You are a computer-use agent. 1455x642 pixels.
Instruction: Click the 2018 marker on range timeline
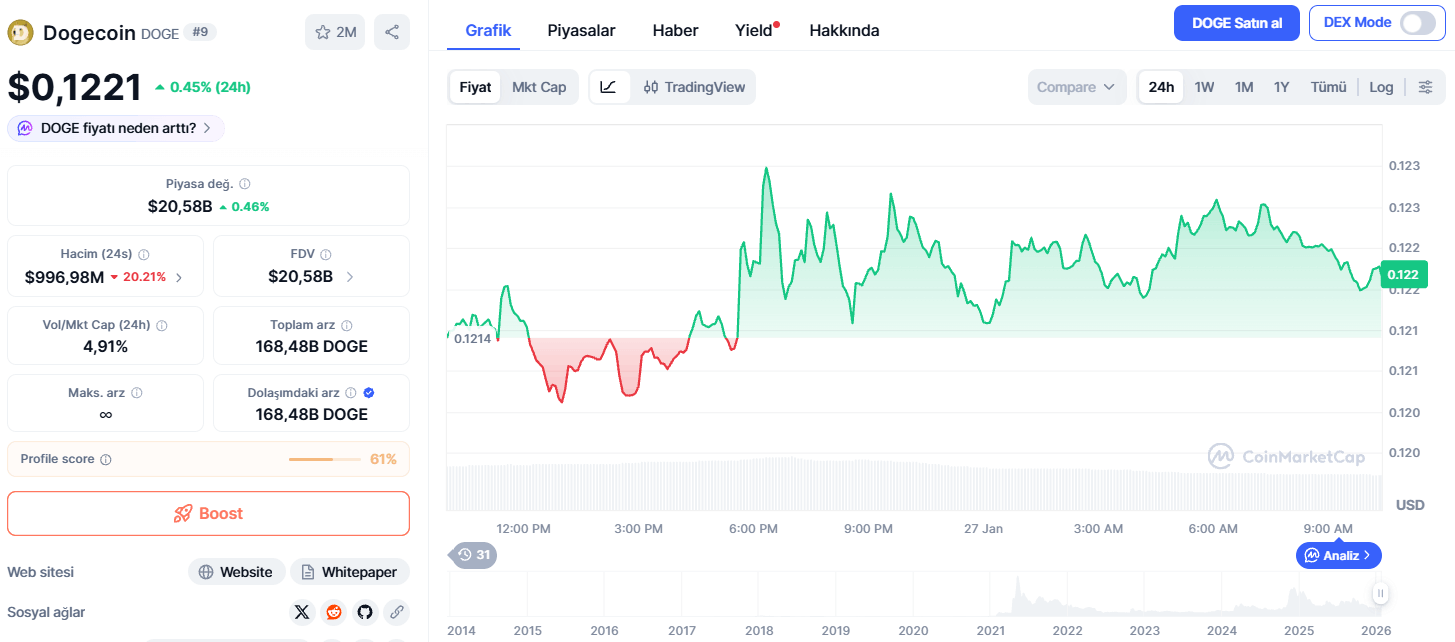coord(758,630)
